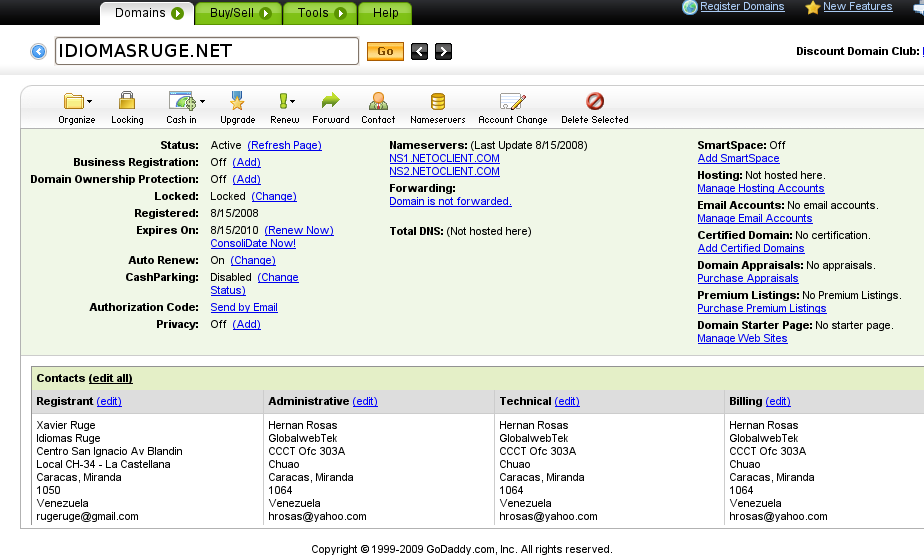Click the Locking padlock icon
Image resolution: width=924 pixels, height=556 pixels.
coord(127,101)
